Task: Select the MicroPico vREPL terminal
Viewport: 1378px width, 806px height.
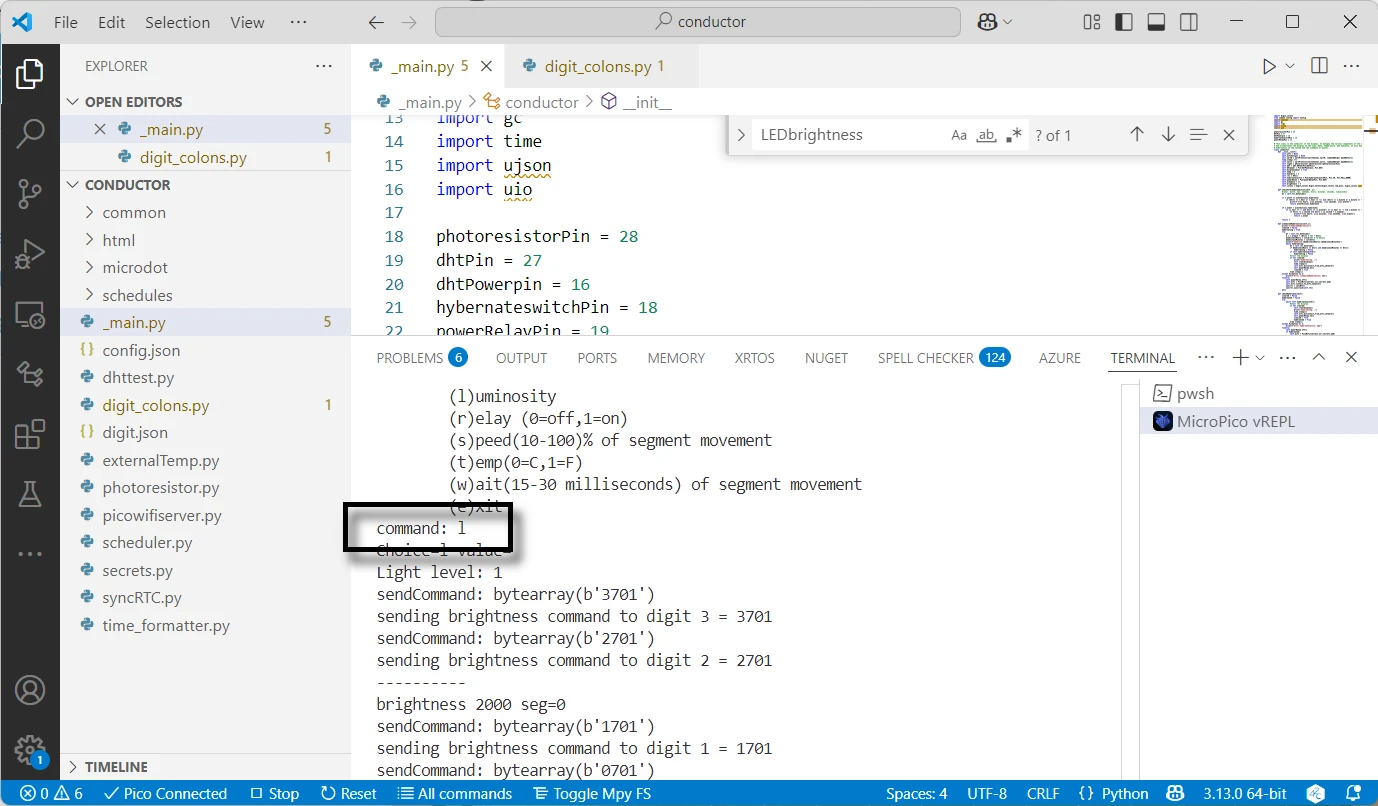Action: (x=1258, y=421)
